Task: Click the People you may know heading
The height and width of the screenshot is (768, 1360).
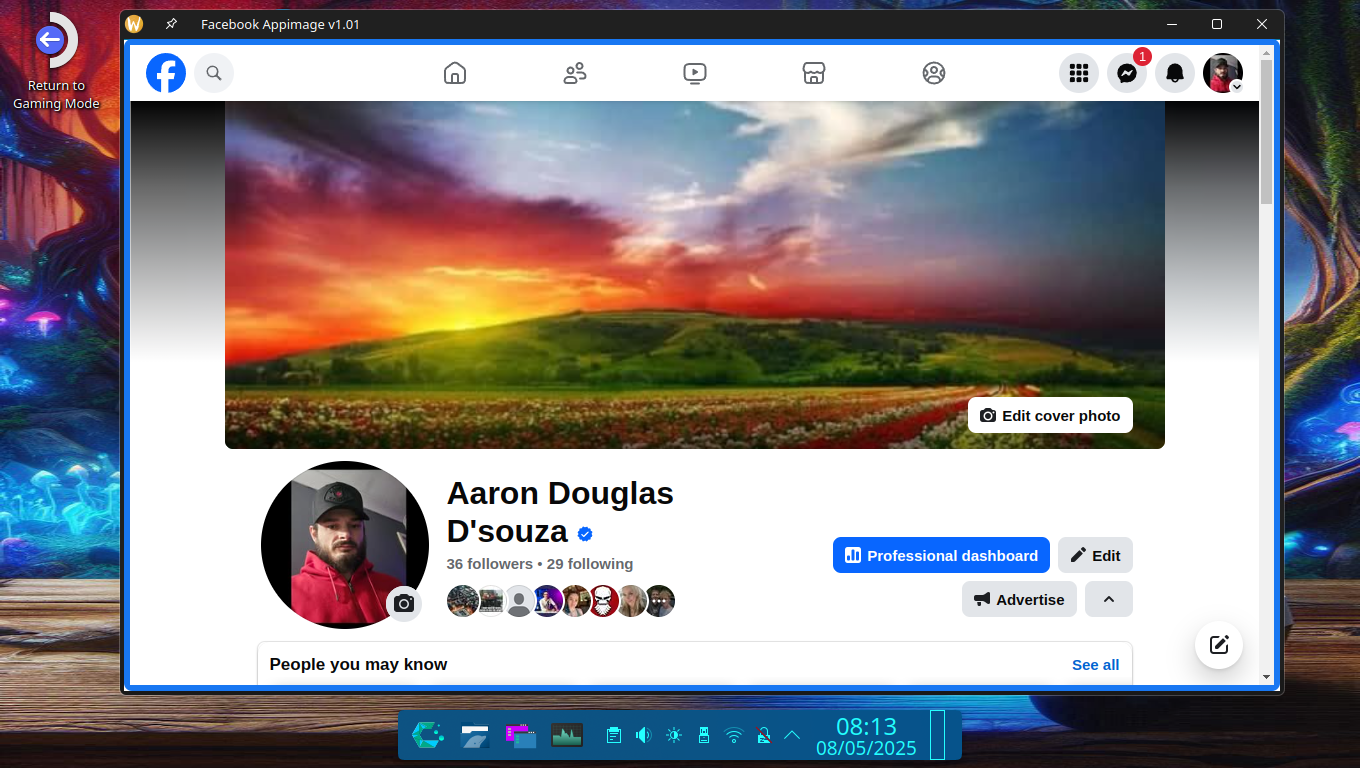Action: click(x=358, y=665)
